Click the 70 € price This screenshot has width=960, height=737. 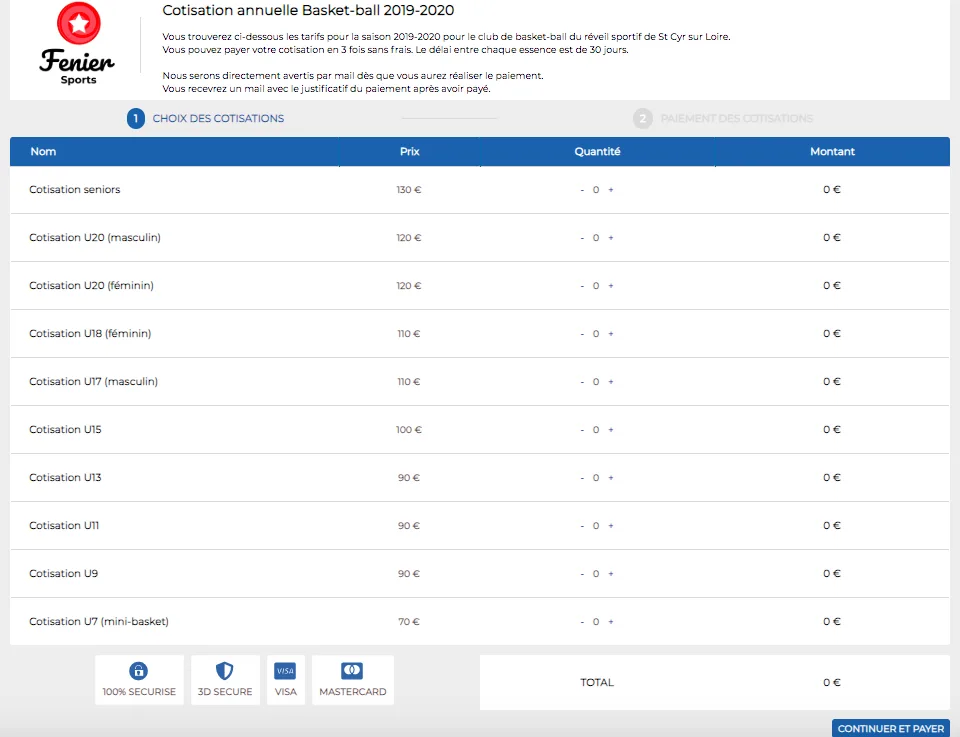click(408, 621)
